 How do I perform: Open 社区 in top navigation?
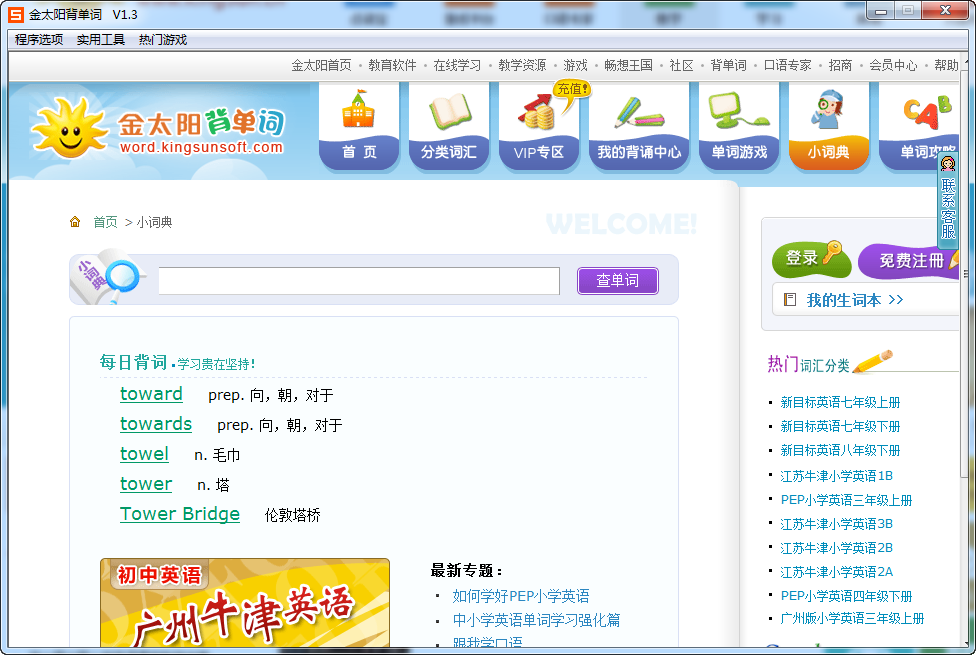(682, 65)
